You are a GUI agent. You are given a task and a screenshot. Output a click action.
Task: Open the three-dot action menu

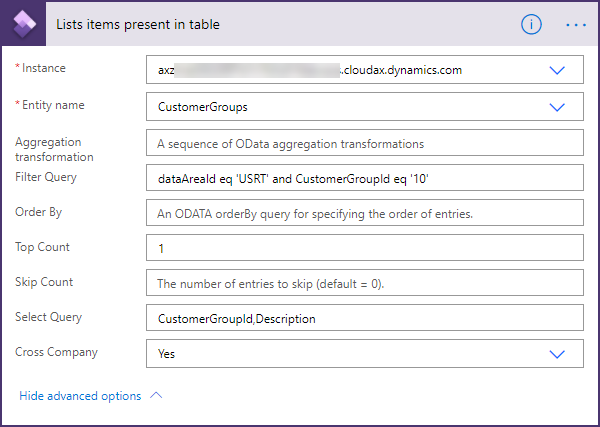pyautogui.click(x=576, y=25)
